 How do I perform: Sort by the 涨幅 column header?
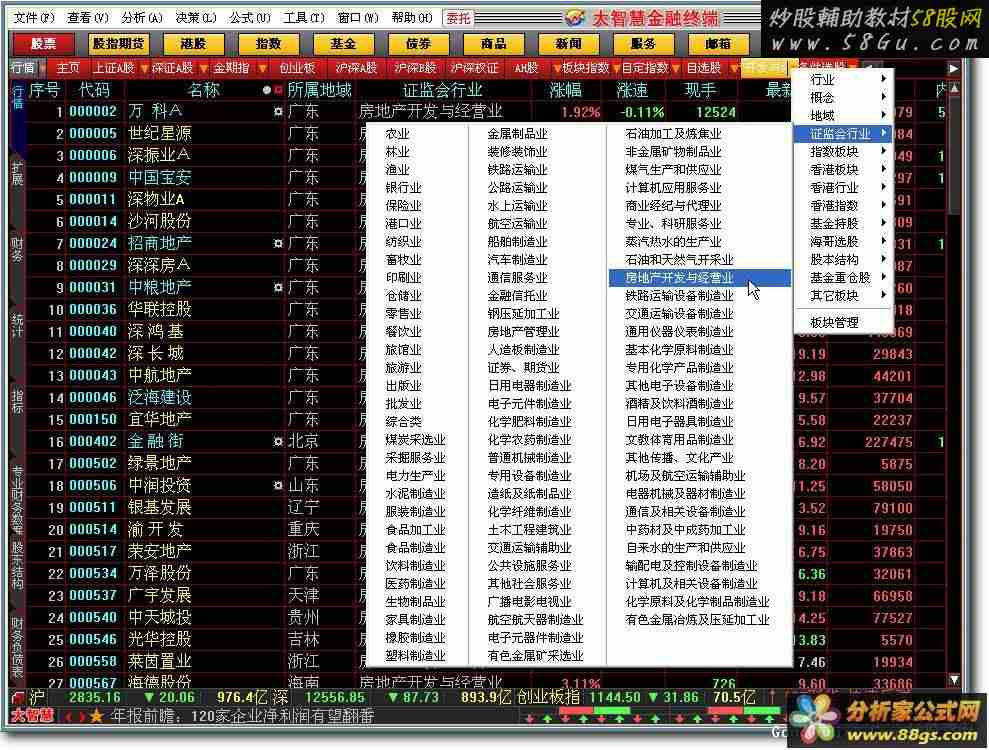[565, 90]
